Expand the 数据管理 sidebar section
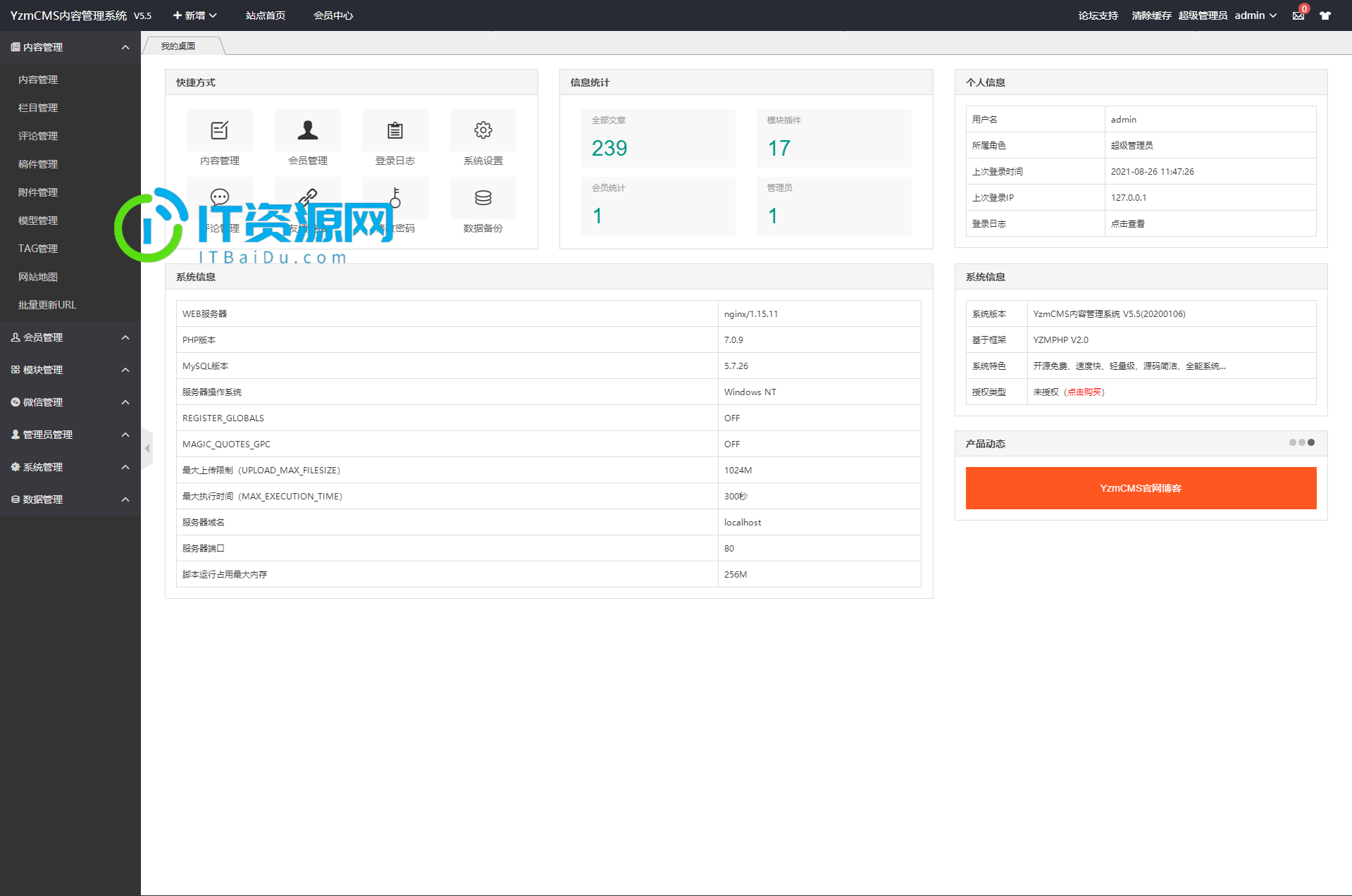 [x=70, y=499]
